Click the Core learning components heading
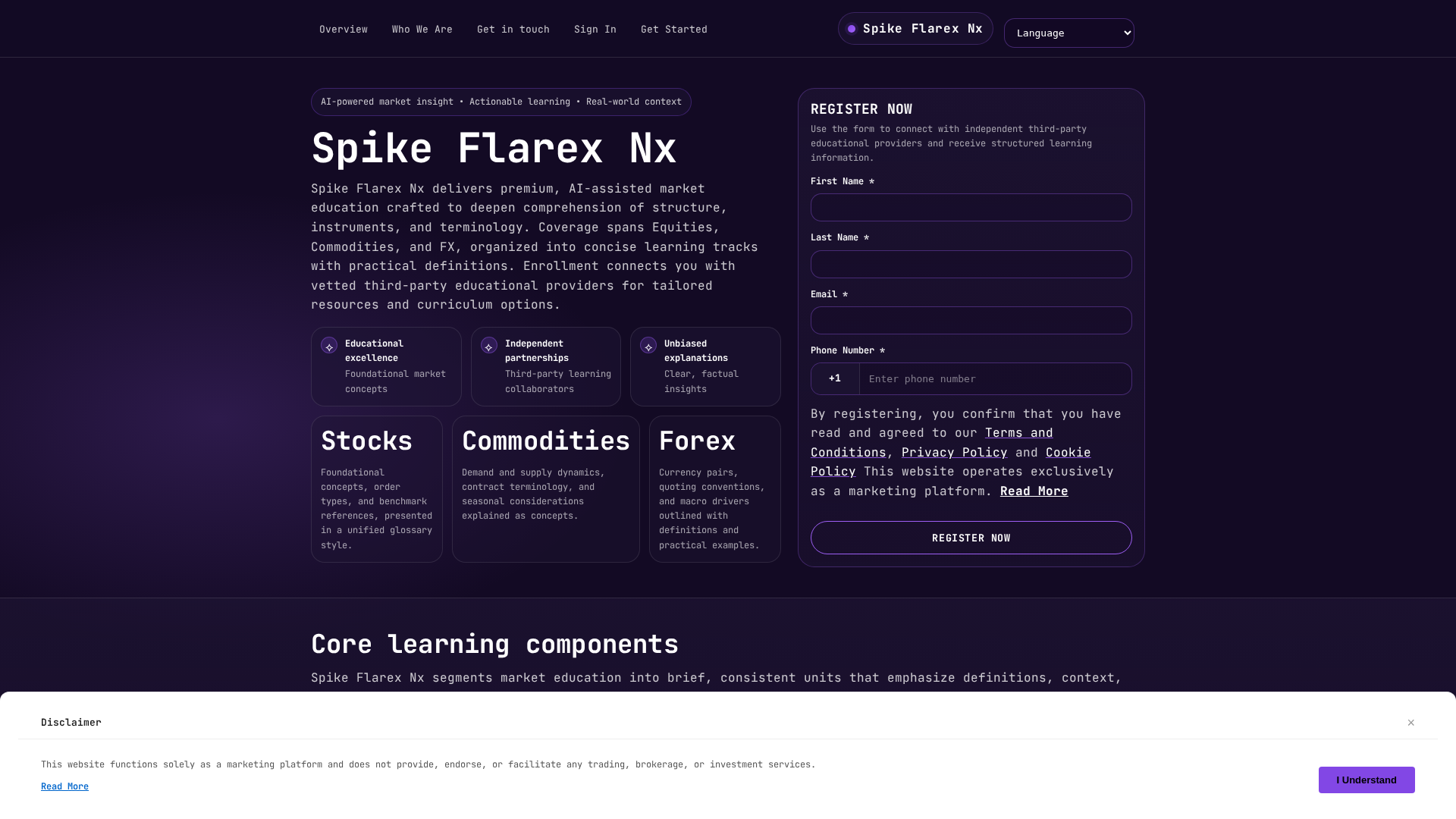1456x819 pixels. (x=495, y=645)
